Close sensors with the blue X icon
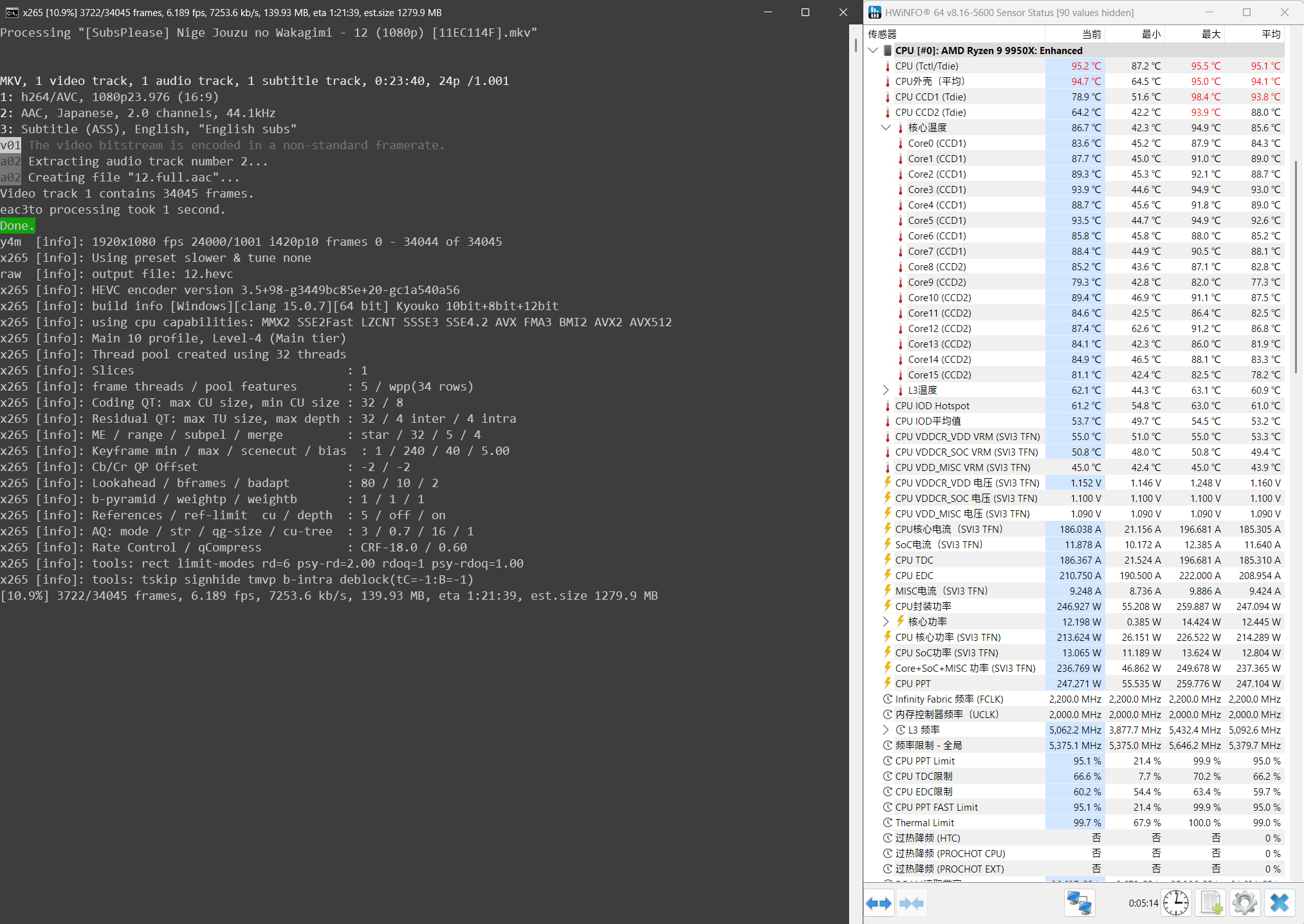Screen dimensions: 1304x924 pyautogui.click(x=1279, y=903)
